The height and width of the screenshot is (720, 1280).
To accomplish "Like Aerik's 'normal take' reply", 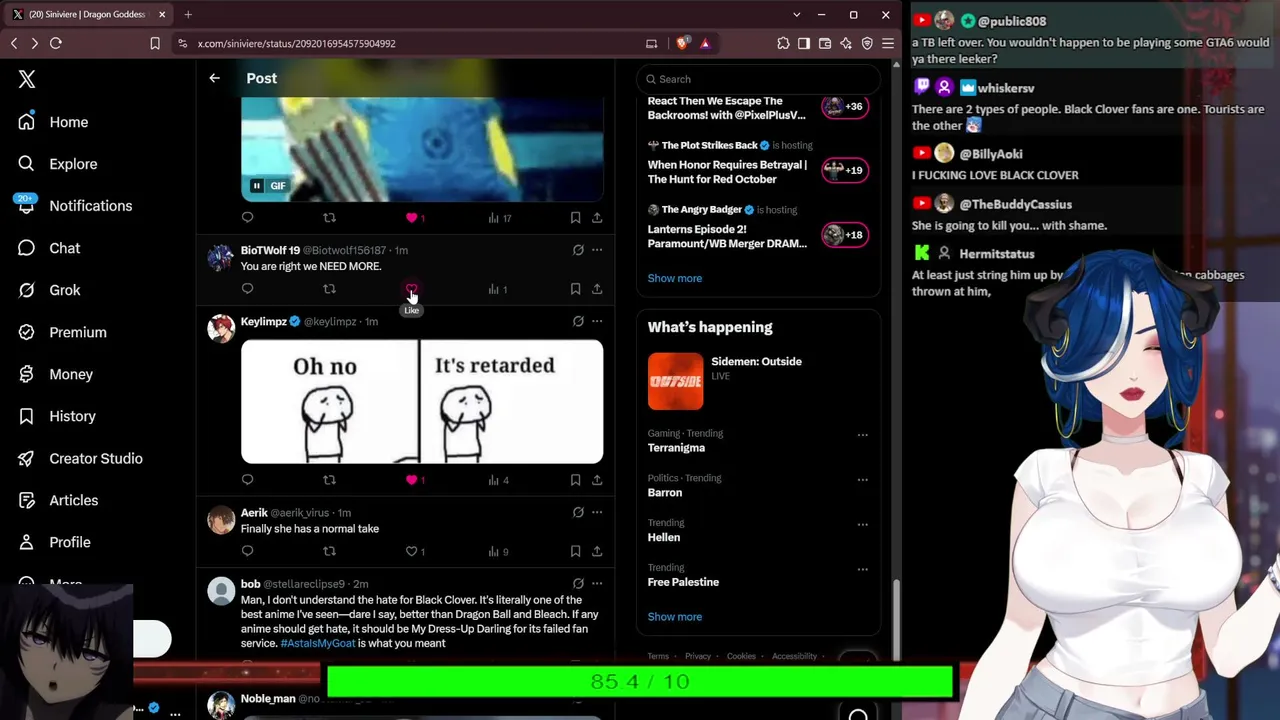I will pyautogui.click(x=411, y=551).
